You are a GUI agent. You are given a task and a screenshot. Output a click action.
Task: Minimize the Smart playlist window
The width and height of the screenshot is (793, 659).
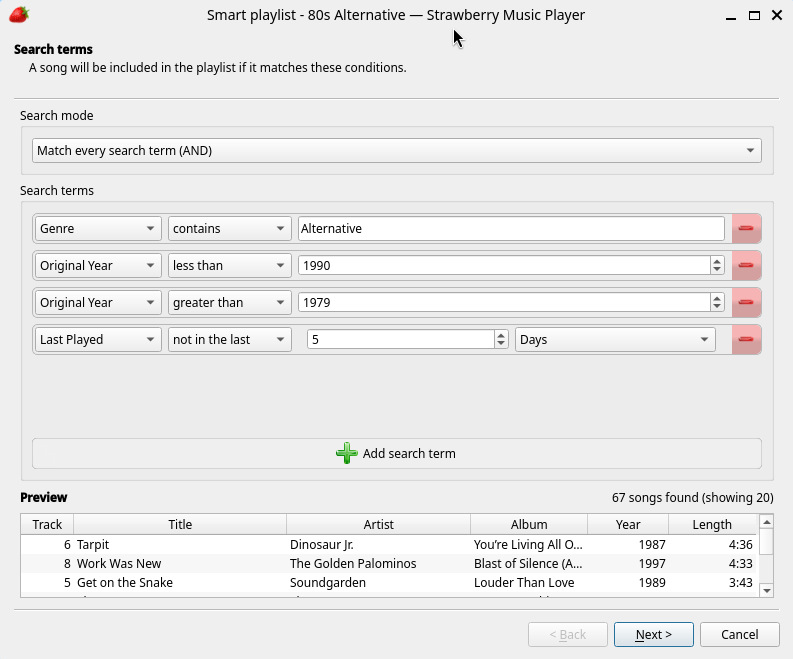click(730, 17)
